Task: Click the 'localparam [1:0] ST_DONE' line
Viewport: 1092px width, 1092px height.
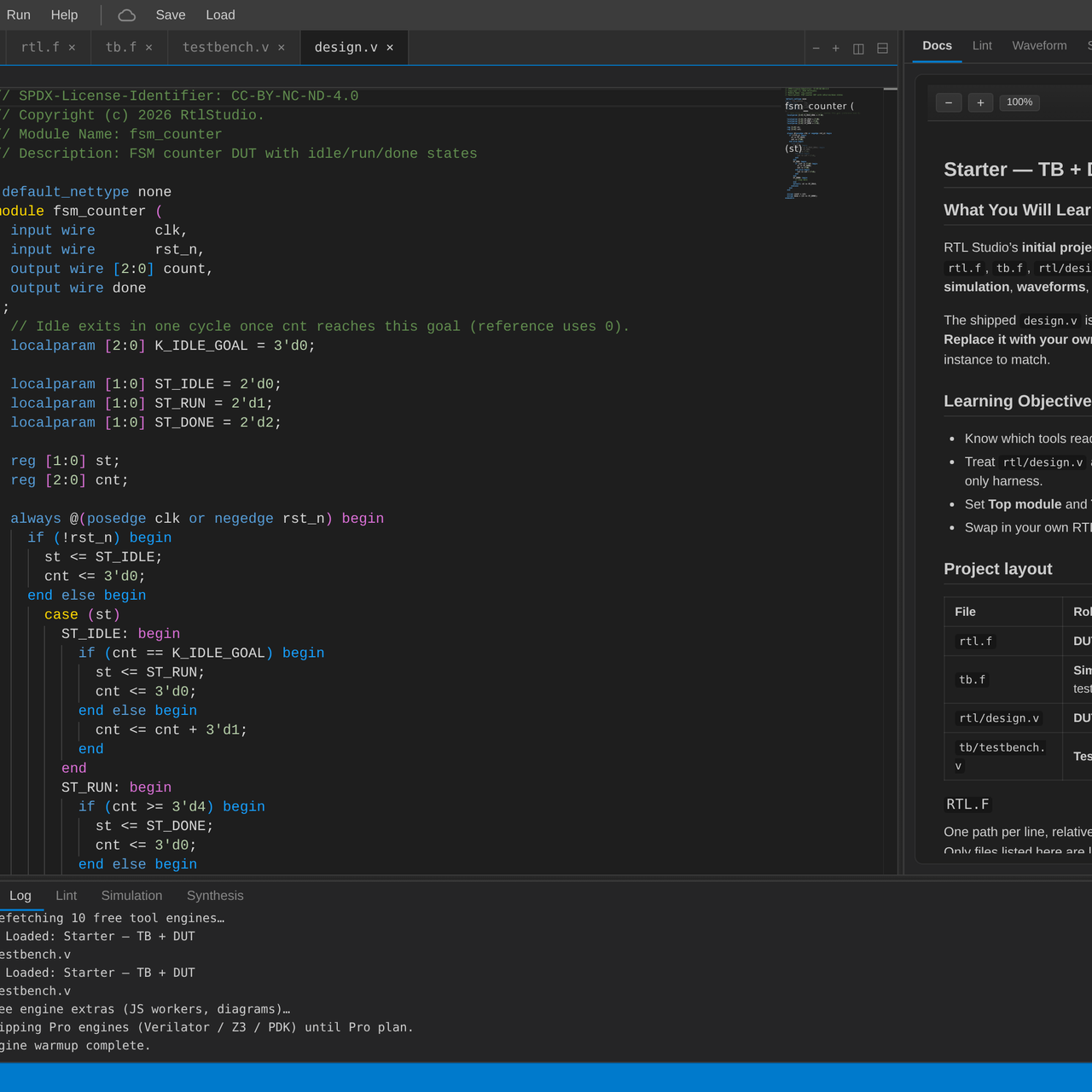Action: pos(145,422)
